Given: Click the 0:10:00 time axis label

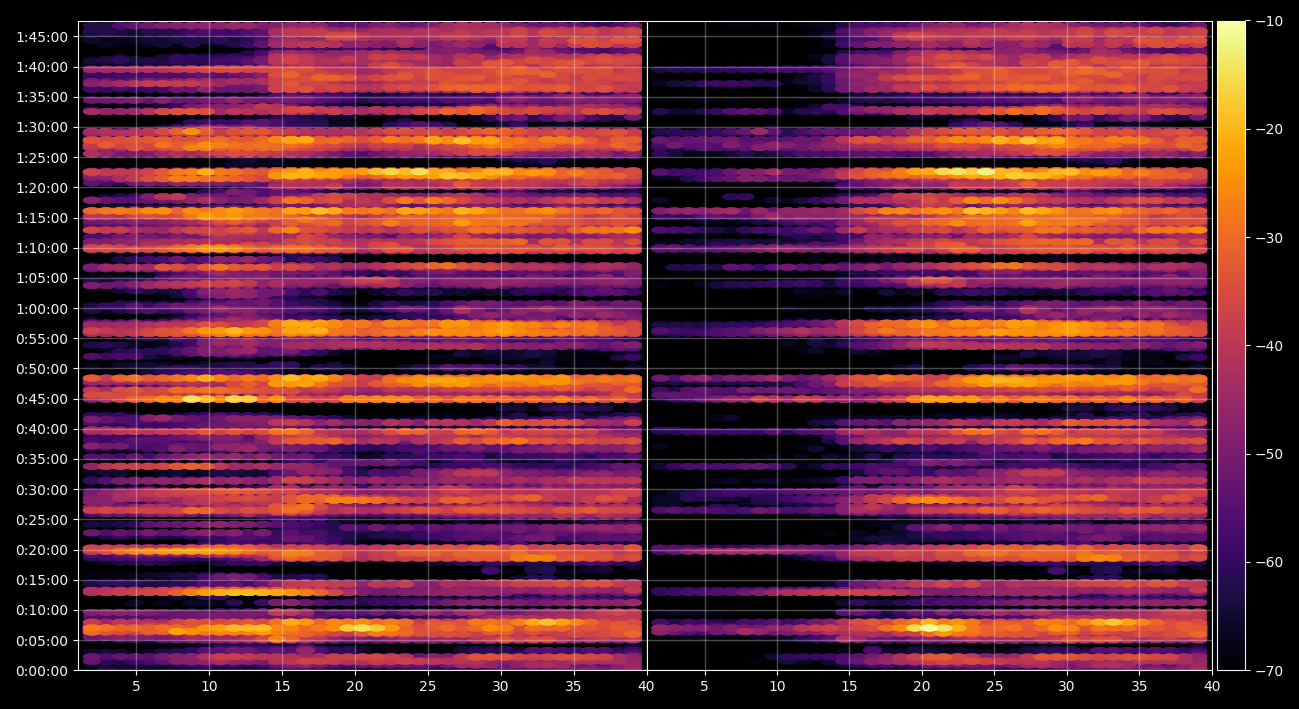Looking at the screenshot, I should [x=42, y=610].
